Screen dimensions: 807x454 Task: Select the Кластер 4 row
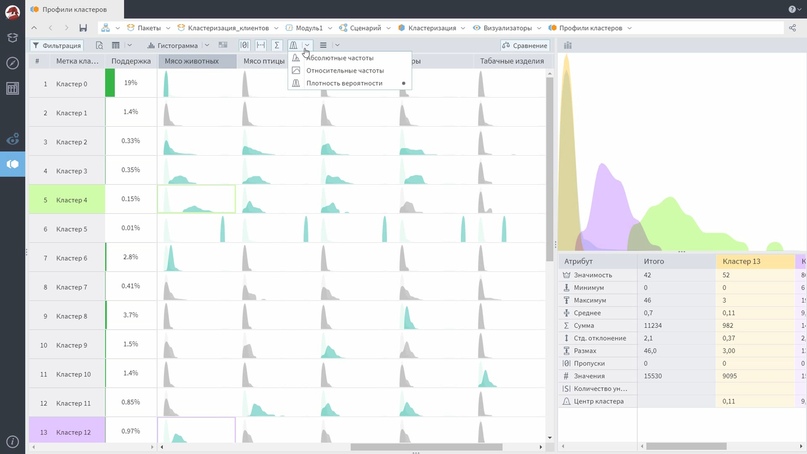pos(72,200)
